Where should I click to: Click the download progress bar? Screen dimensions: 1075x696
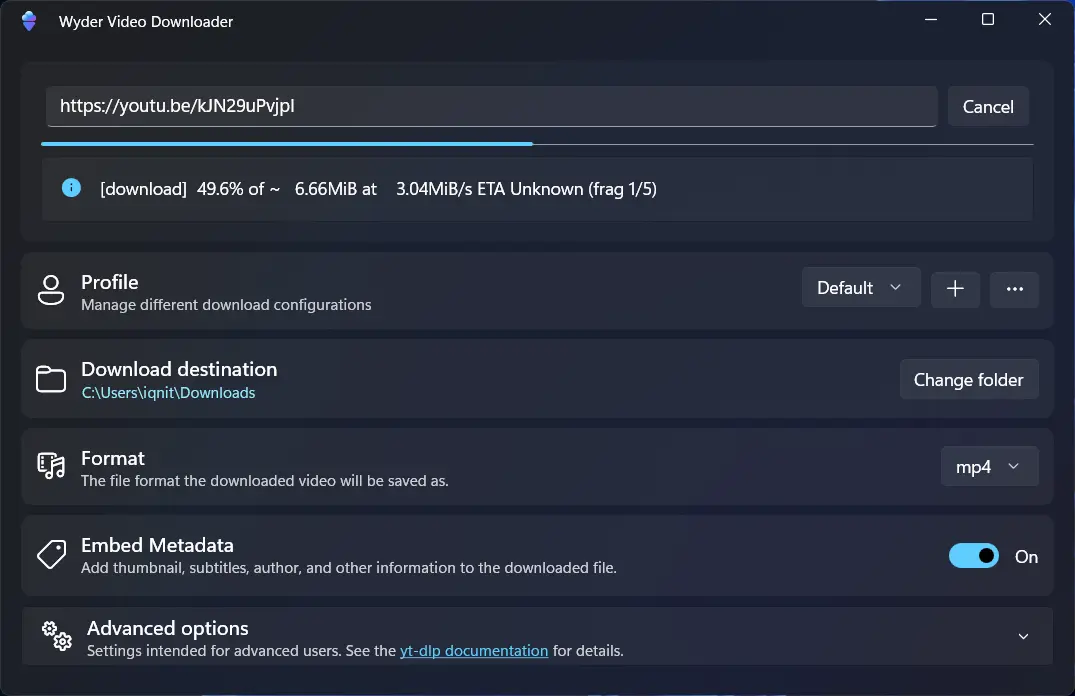(x=537, y=144)
